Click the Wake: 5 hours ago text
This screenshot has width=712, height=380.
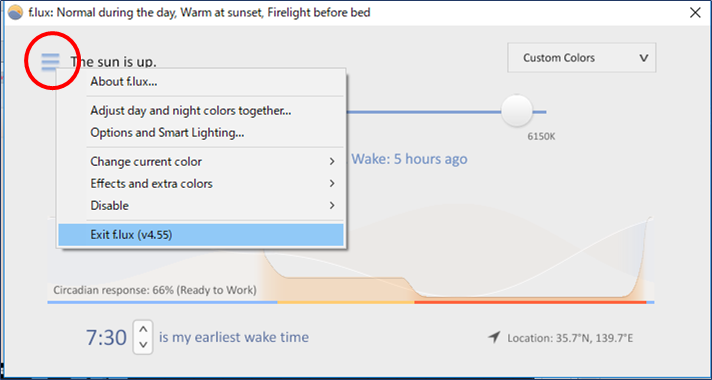[410, 159]
